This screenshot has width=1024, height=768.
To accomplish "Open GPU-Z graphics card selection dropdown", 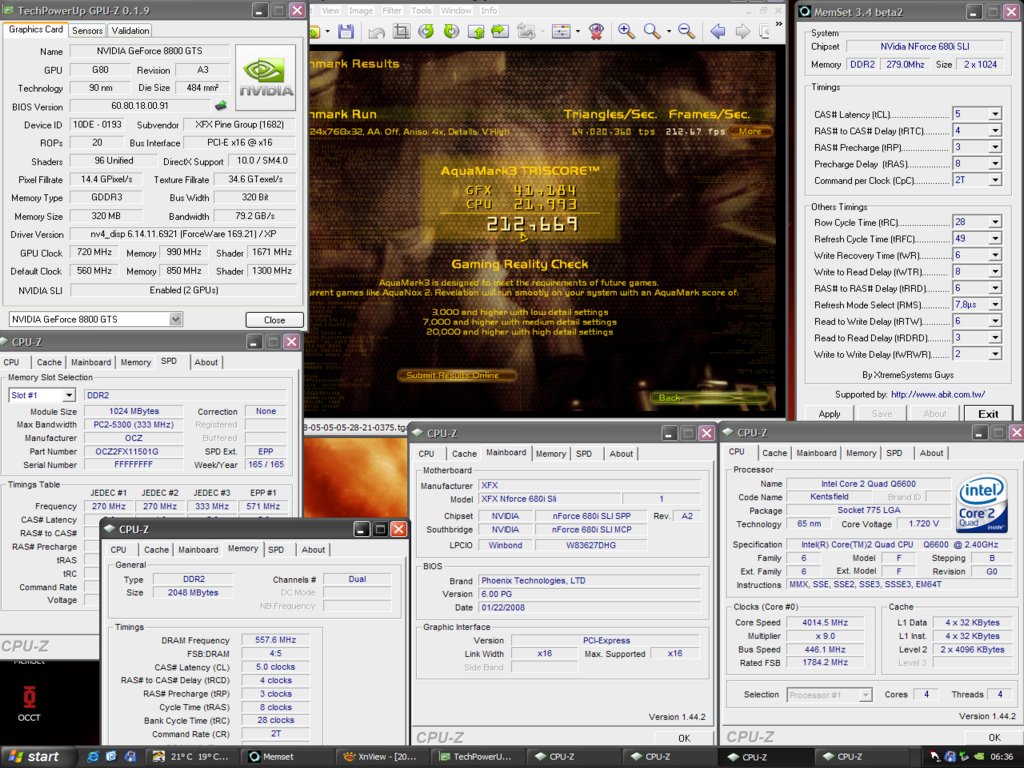I will click(x=176, y=319).
